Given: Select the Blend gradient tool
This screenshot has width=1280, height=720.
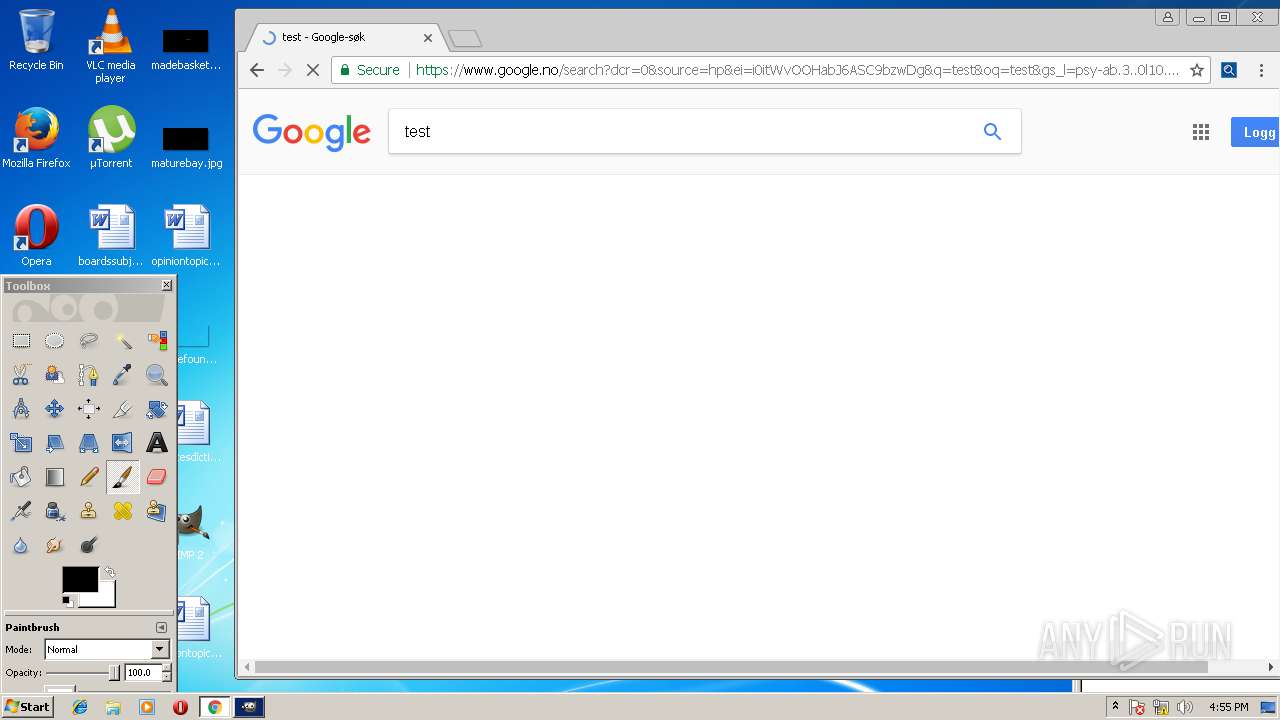Looking at the screenshot, I should click(x=55, y=477).
